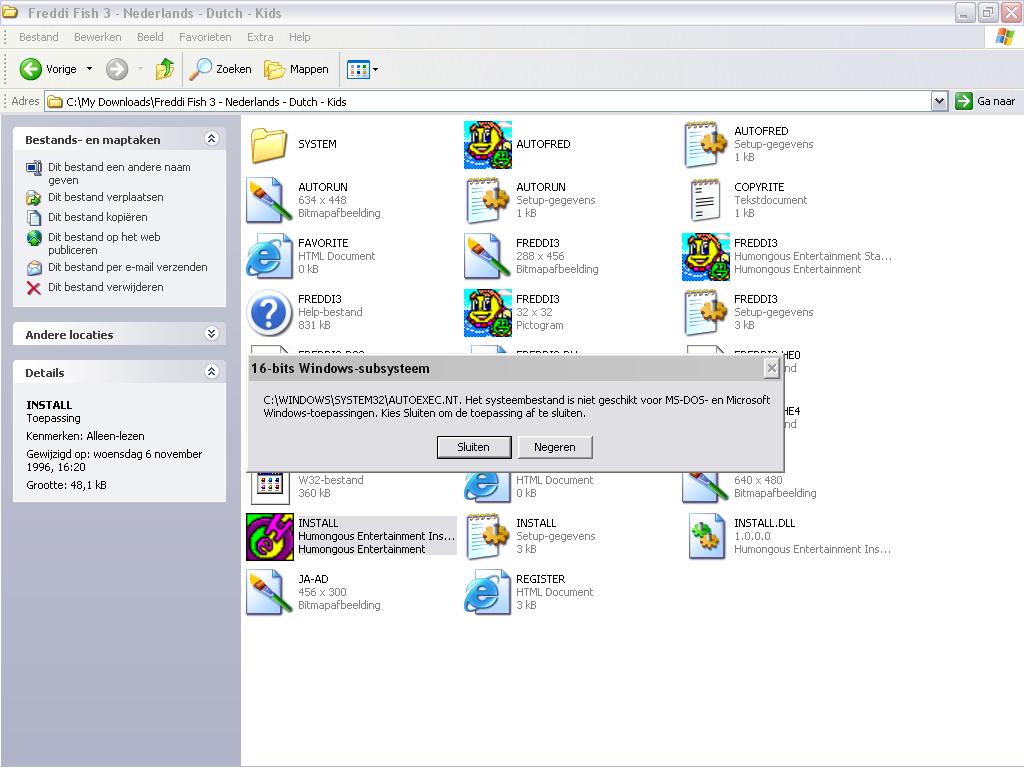1024x768 pixels.
Task: Expand the address bar dropdown
Action: tap(939, 101)
